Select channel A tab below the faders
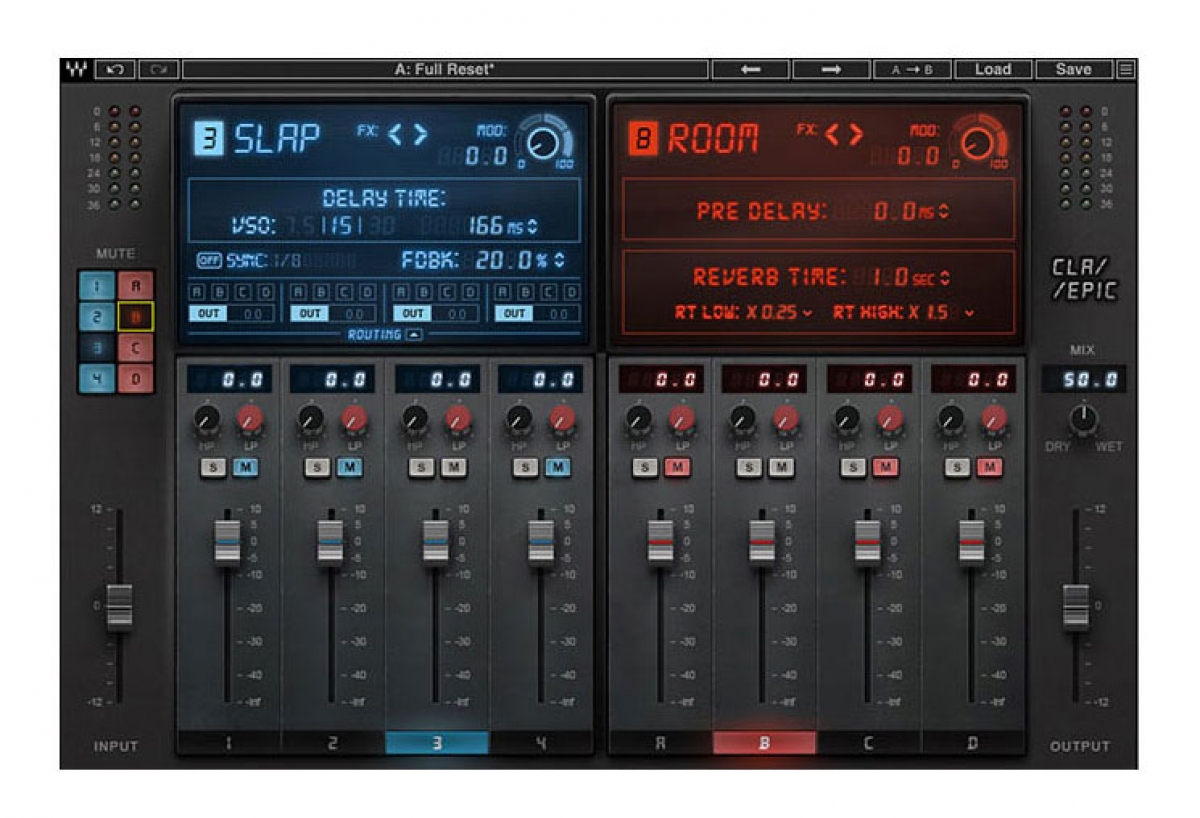 (660, 743)
